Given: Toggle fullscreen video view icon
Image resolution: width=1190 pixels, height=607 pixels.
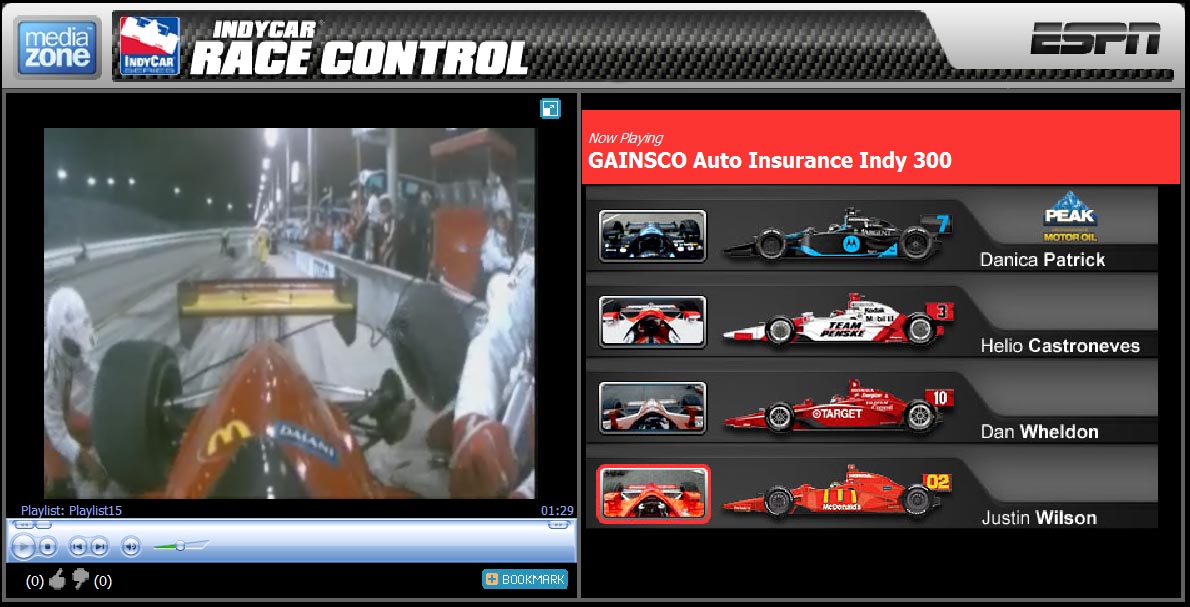Looking at the screenshot, I should [550, 109].
